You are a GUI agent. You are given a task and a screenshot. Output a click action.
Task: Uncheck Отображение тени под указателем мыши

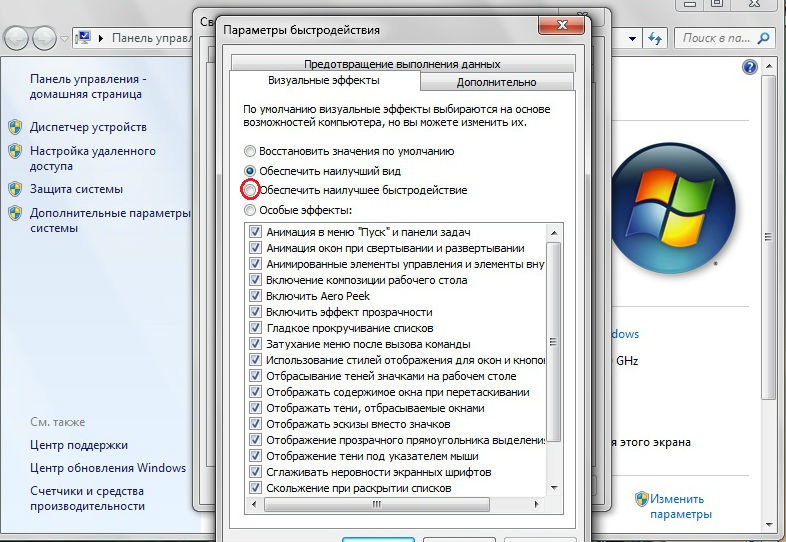255,456
